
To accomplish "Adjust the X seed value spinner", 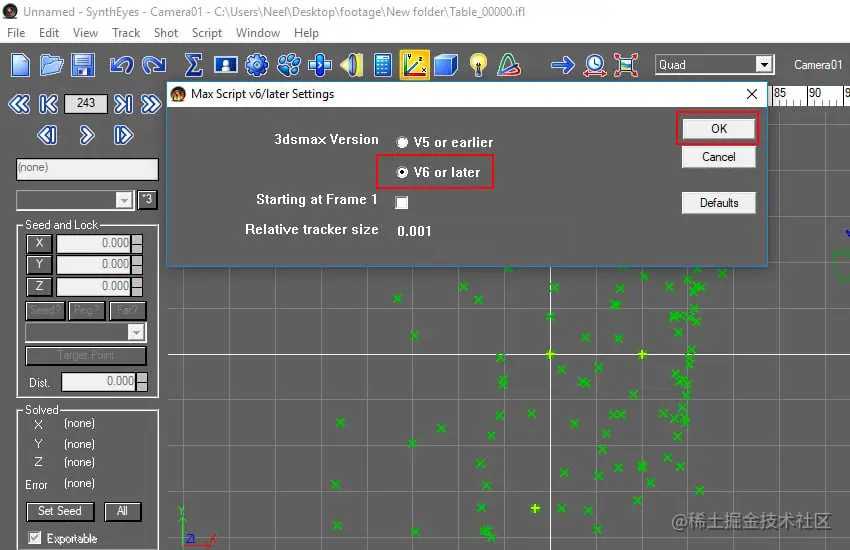I will [x=137, y=243].
